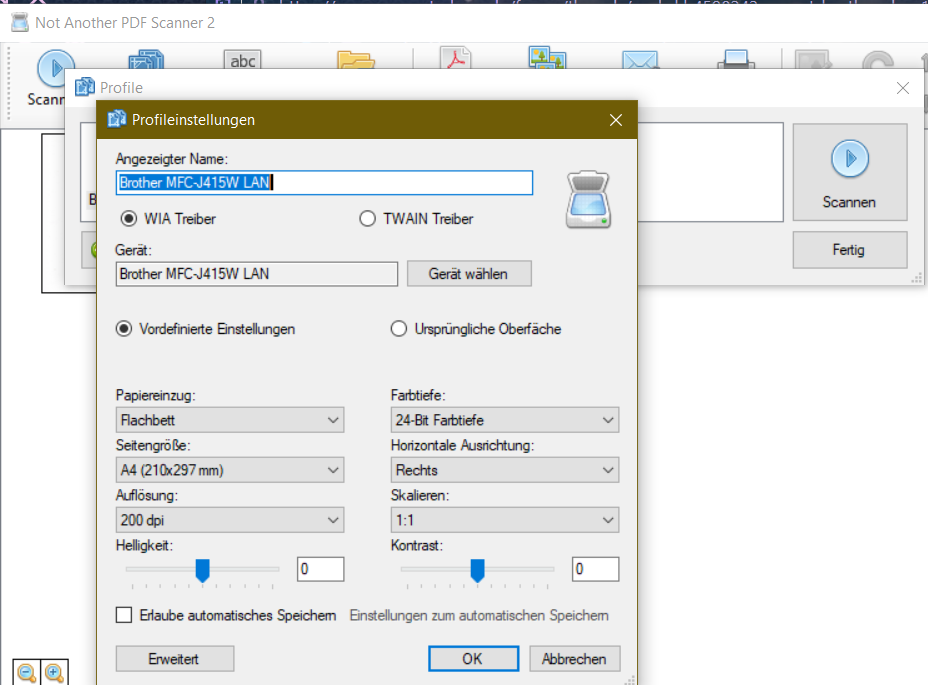928x685 pixels.
Task: Click the Helligkeit value box
Action: pos(321,569)
